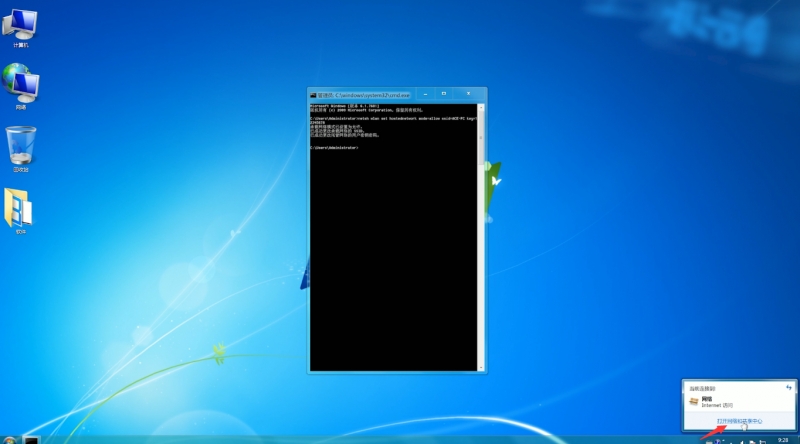Screen dimensions: 800x444
Task: Select the connected network entry icon
Action: 693,402
